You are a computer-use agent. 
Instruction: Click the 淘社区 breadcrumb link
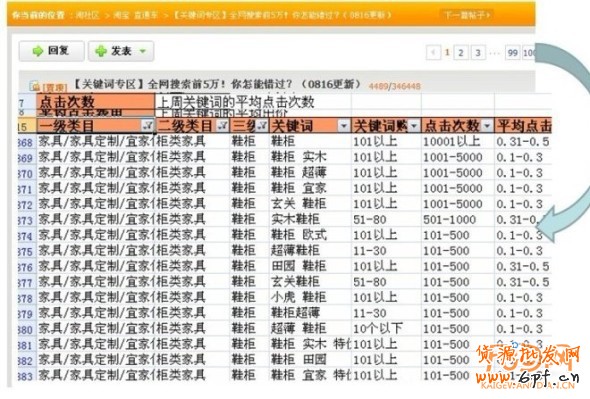pos(87,15)
